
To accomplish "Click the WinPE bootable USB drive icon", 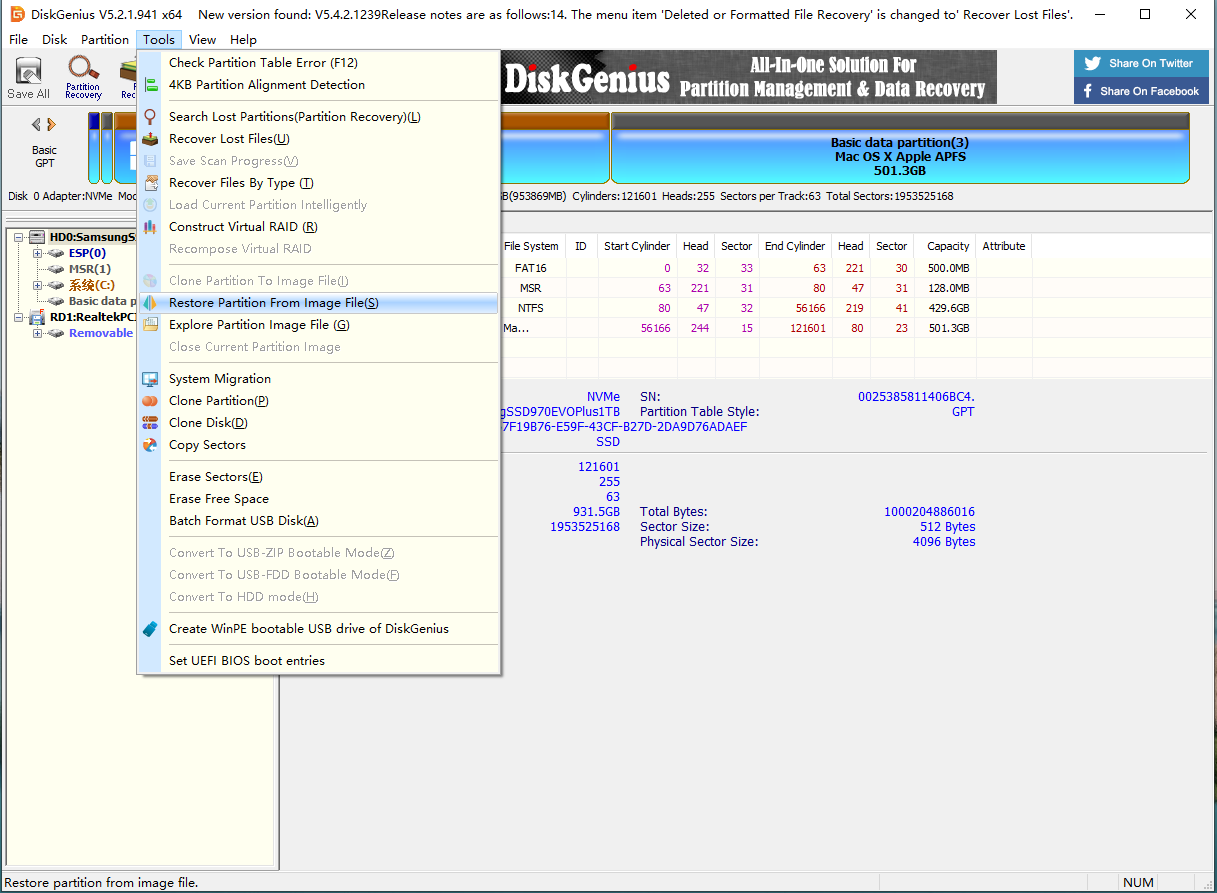I will (150, 629).
